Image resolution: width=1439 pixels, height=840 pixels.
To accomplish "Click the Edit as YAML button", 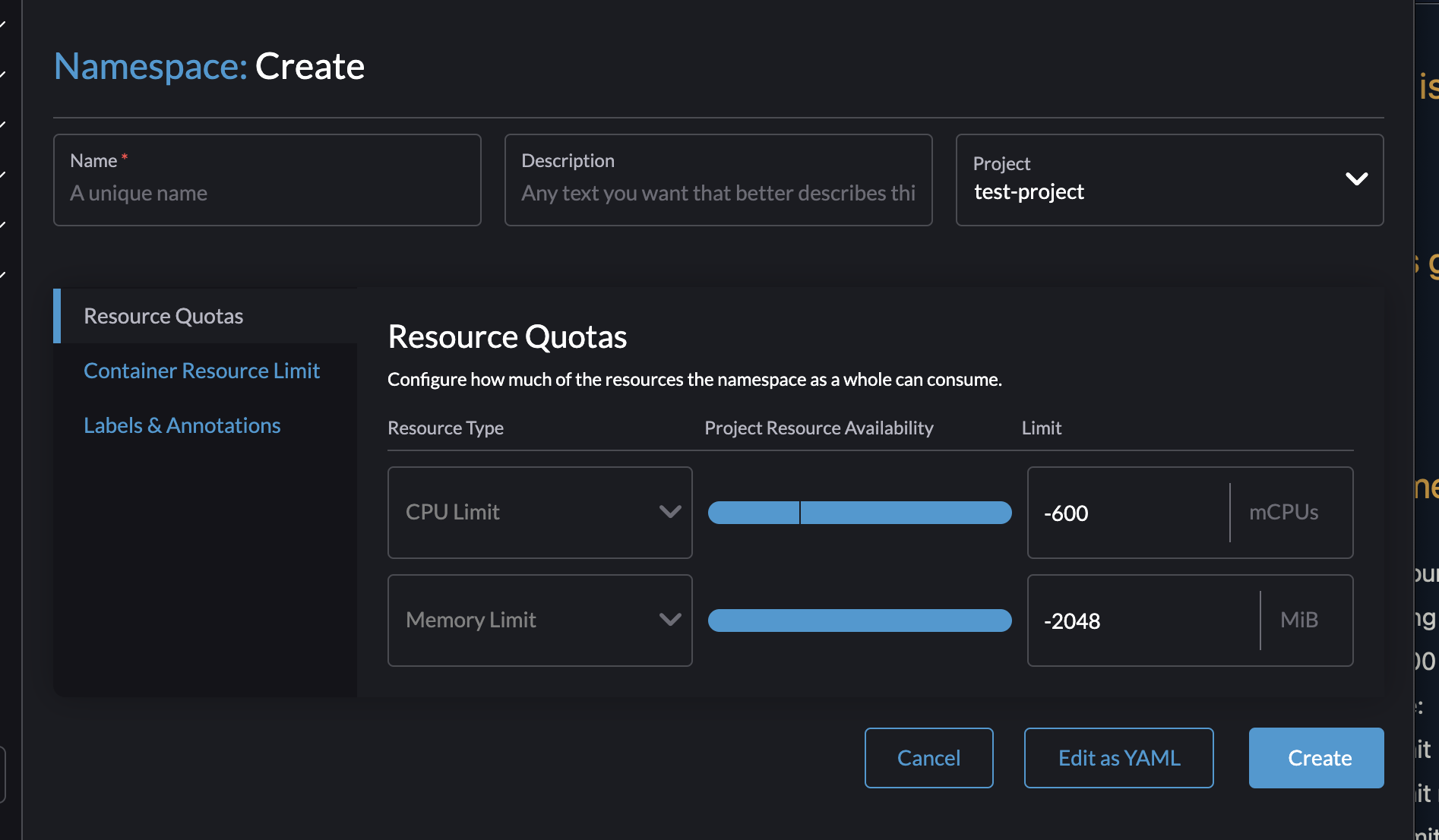I will tap(1118, 758).
